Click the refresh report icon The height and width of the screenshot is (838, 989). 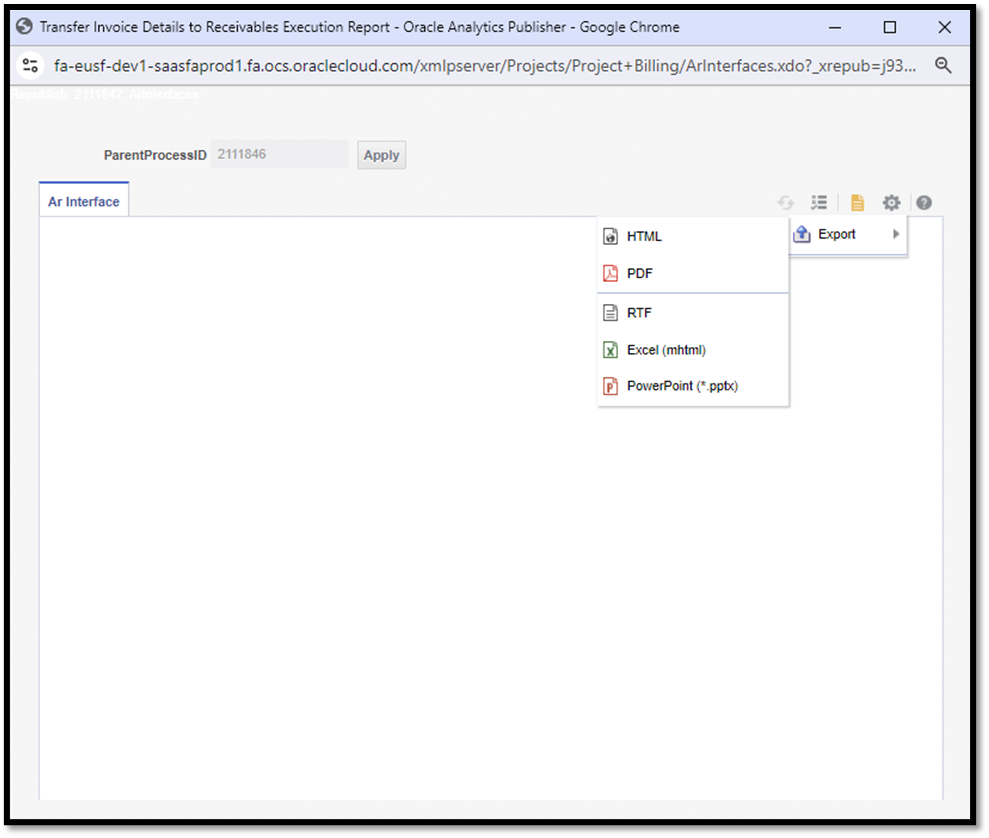785,202
